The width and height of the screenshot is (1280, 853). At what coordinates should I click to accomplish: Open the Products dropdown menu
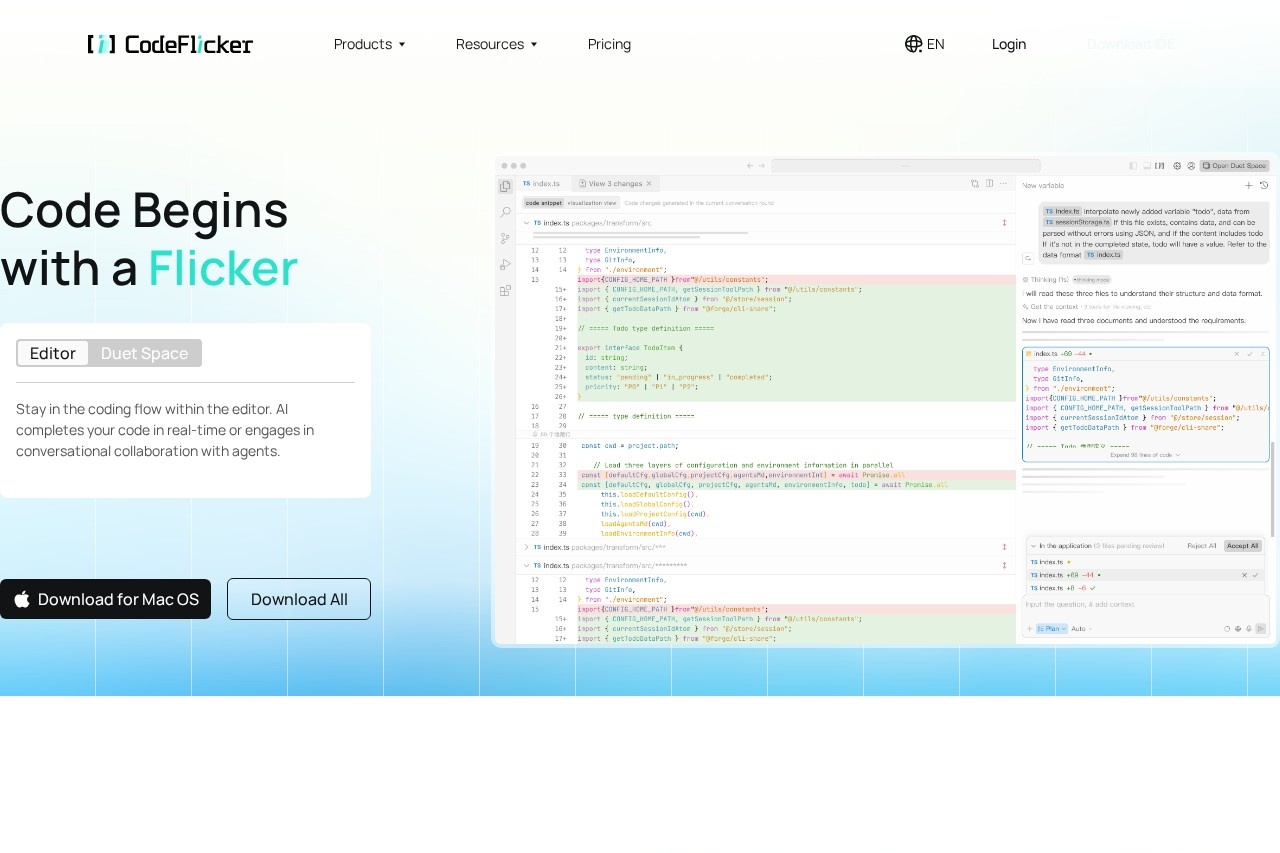point(370,44)
